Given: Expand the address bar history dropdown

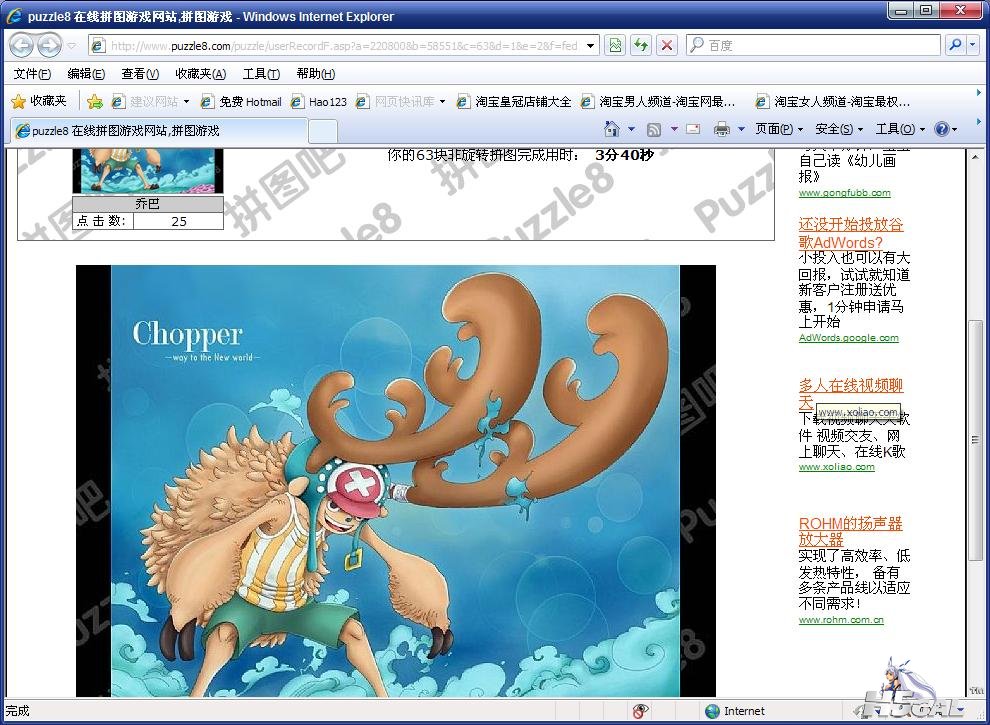Looking at the screenshot, I should click(591, 45).
